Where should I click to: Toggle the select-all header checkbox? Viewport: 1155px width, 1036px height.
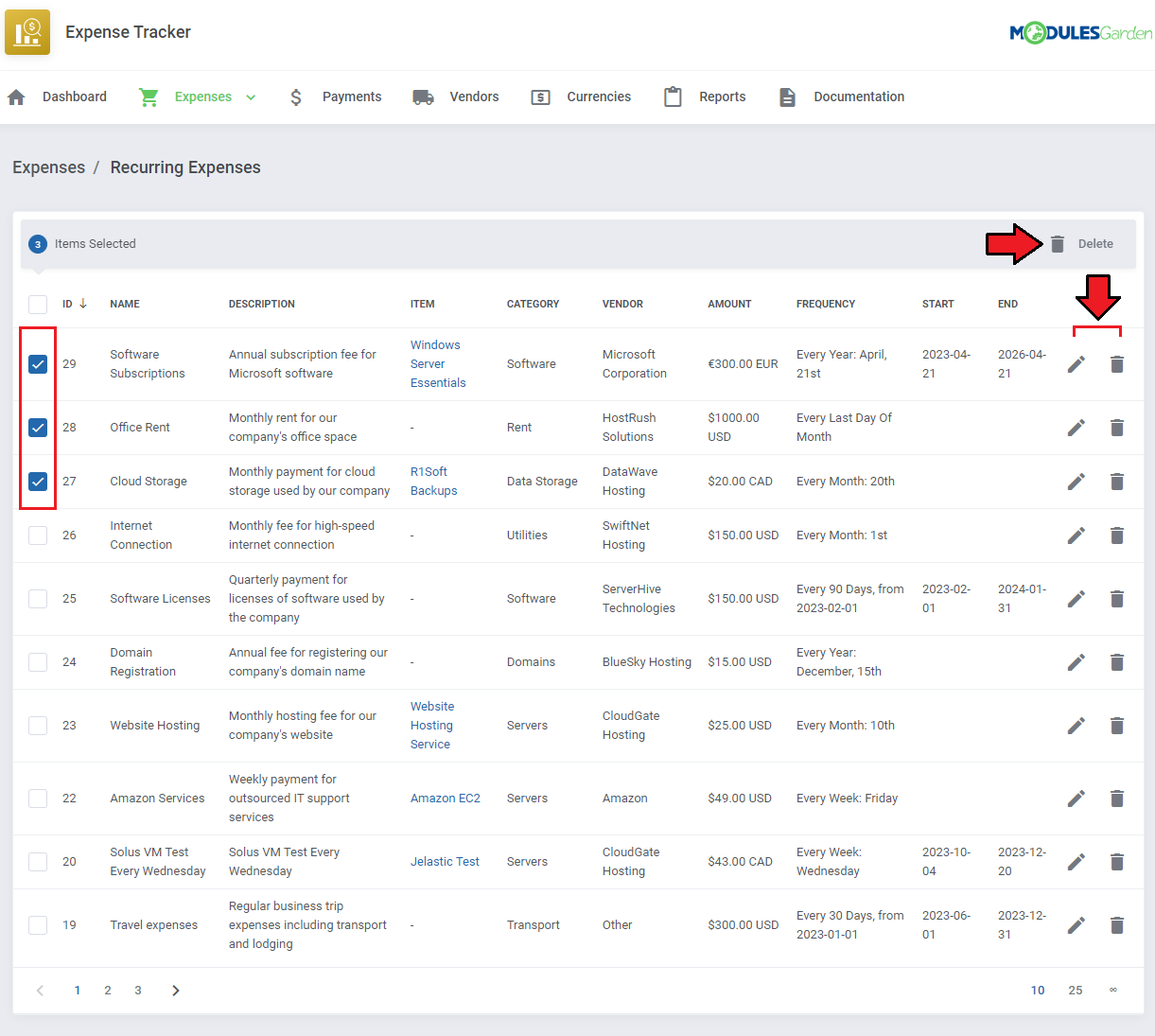pyautogui.click(x=38, y=305)
